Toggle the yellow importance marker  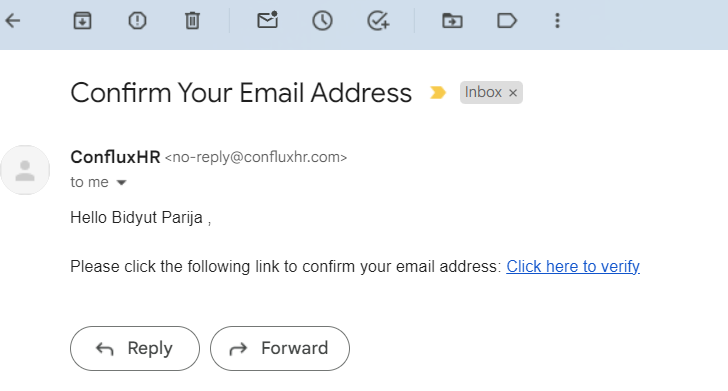tap(437, 92)
